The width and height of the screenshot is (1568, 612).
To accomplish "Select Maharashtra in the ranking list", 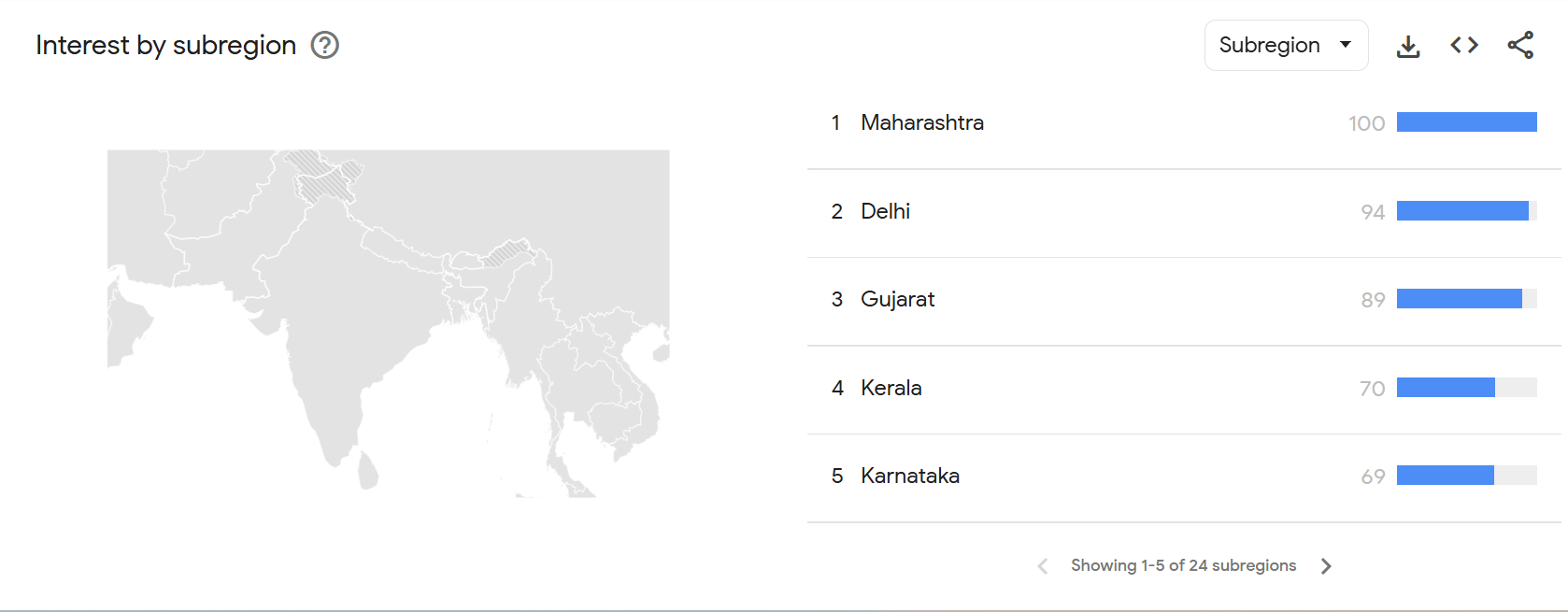I will (x=921, y=122).
